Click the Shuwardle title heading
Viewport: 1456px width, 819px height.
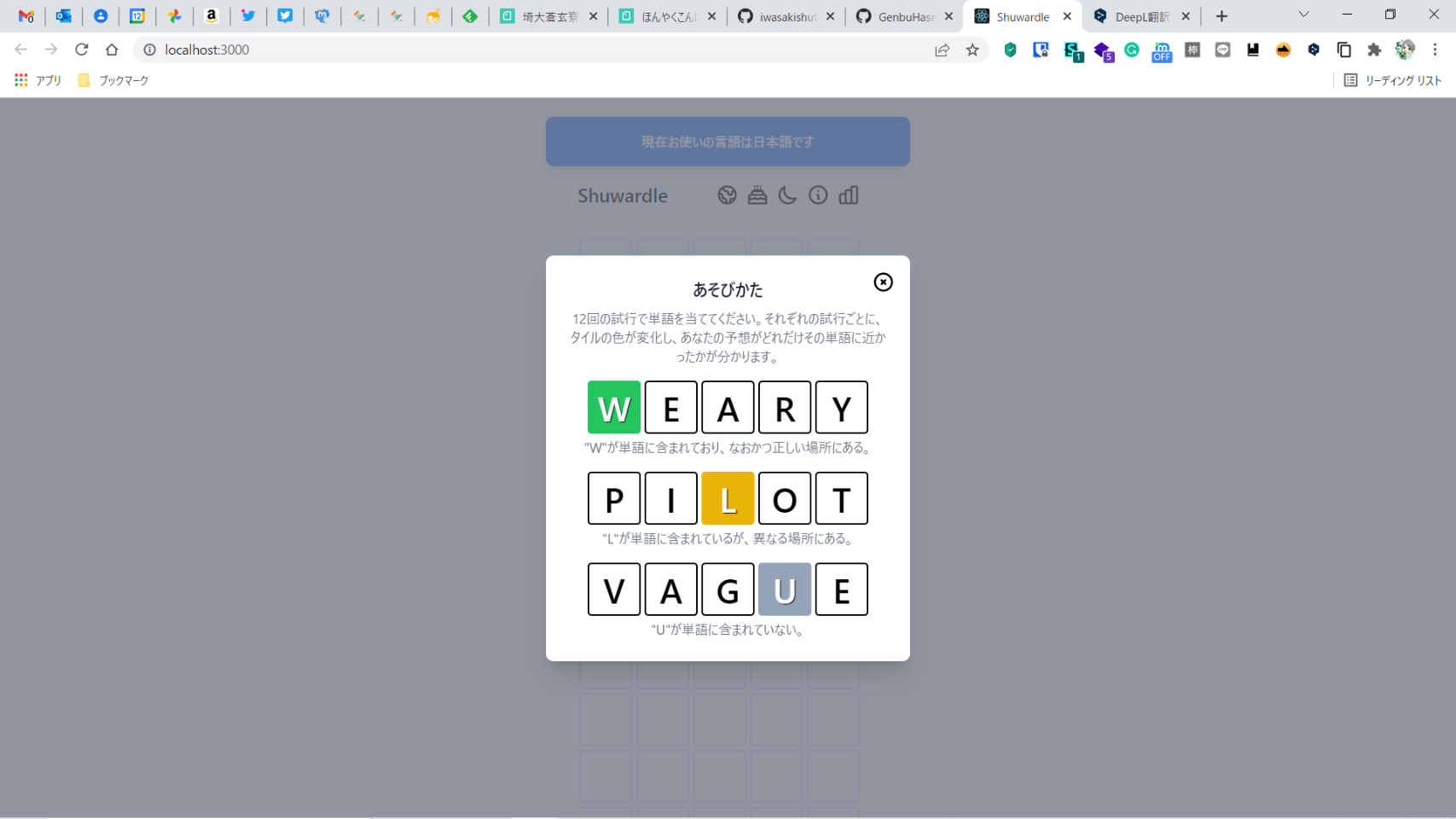[x=623, y=195]
